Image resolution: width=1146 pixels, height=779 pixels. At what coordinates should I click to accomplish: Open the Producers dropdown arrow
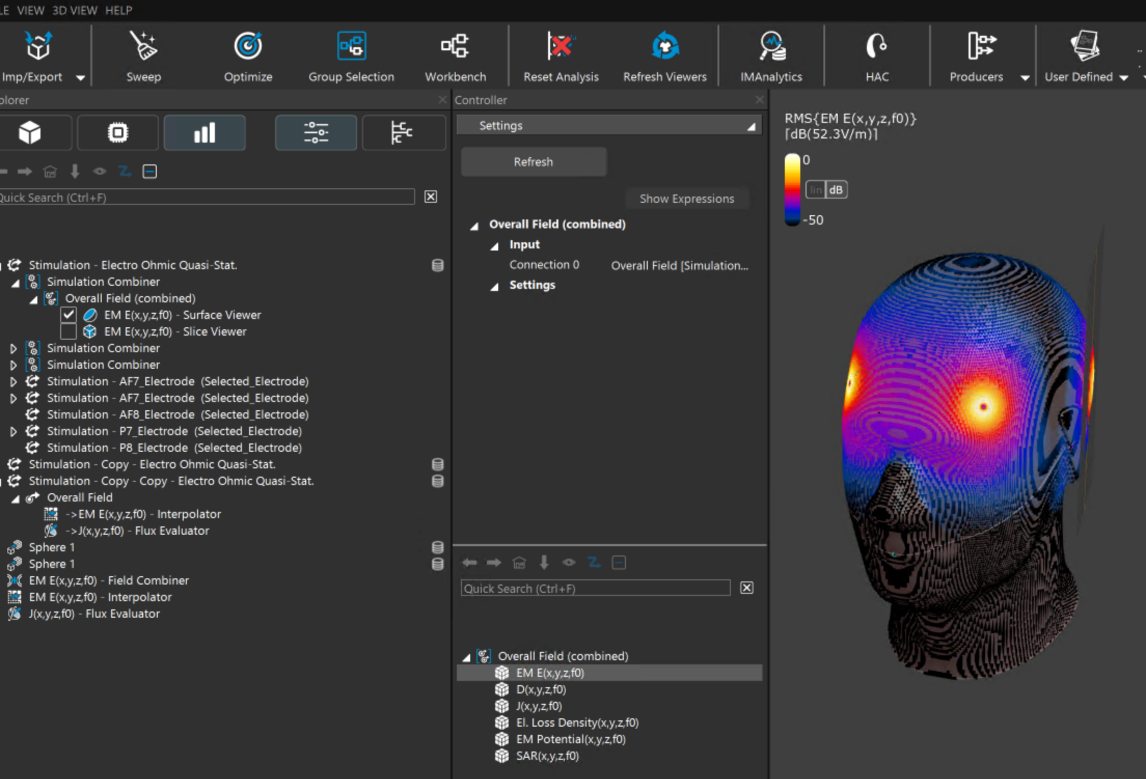1024,78
